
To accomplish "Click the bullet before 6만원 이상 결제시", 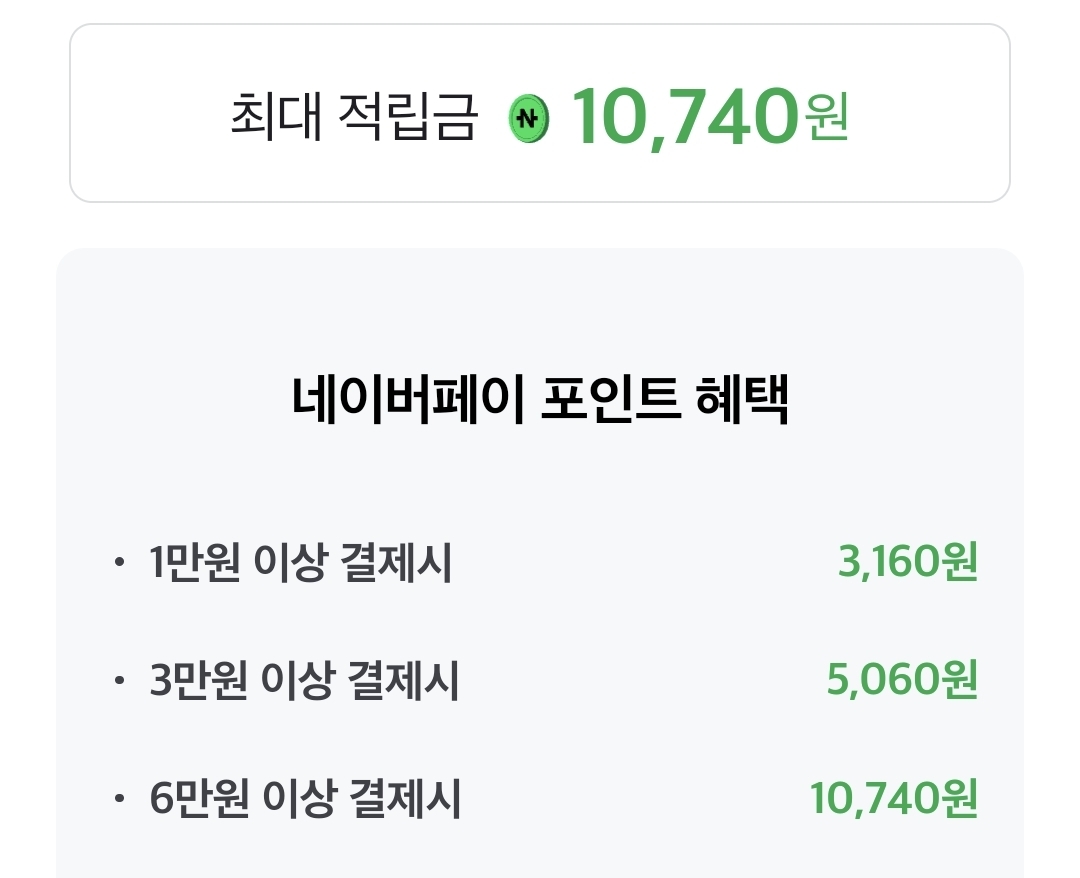I will click(120, 801).
